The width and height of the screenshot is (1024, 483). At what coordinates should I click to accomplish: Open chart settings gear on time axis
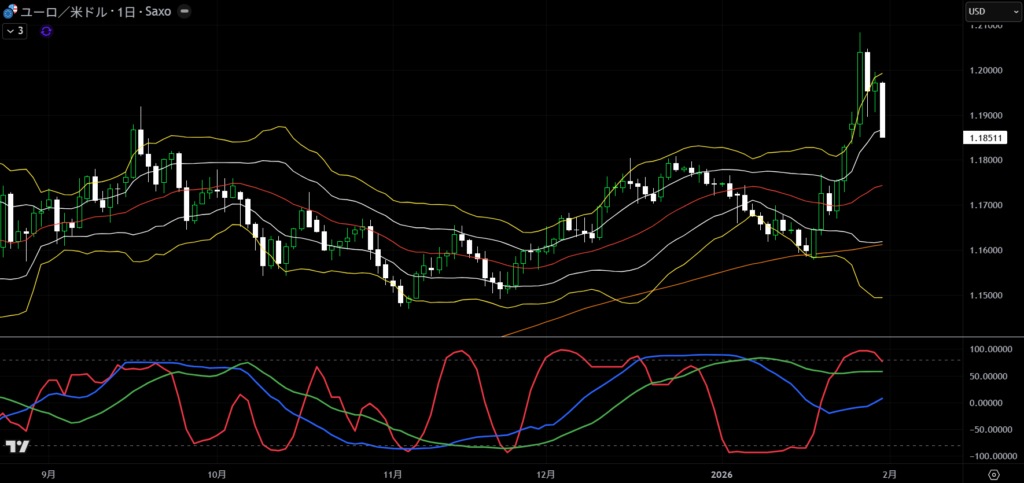pyautogui.click(x=993, y=473)
